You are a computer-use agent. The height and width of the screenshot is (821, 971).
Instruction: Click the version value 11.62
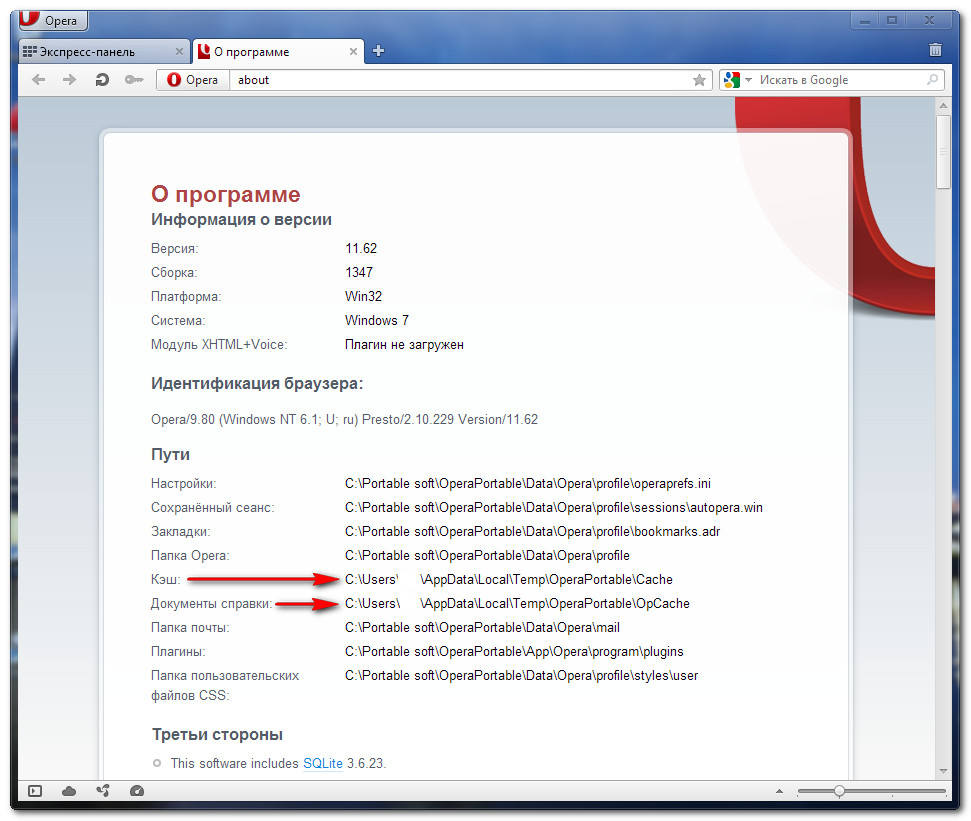point(361,248)
